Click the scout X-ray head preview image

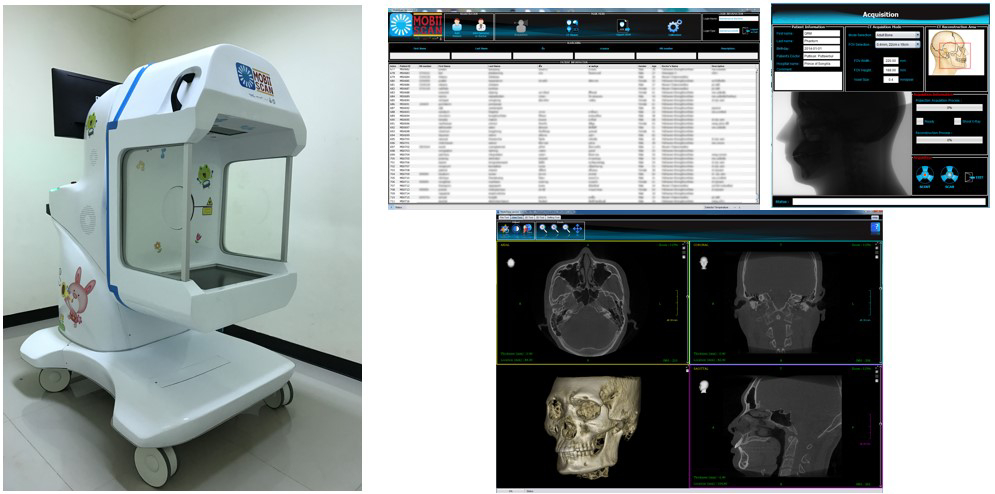(x=842, y=144)
